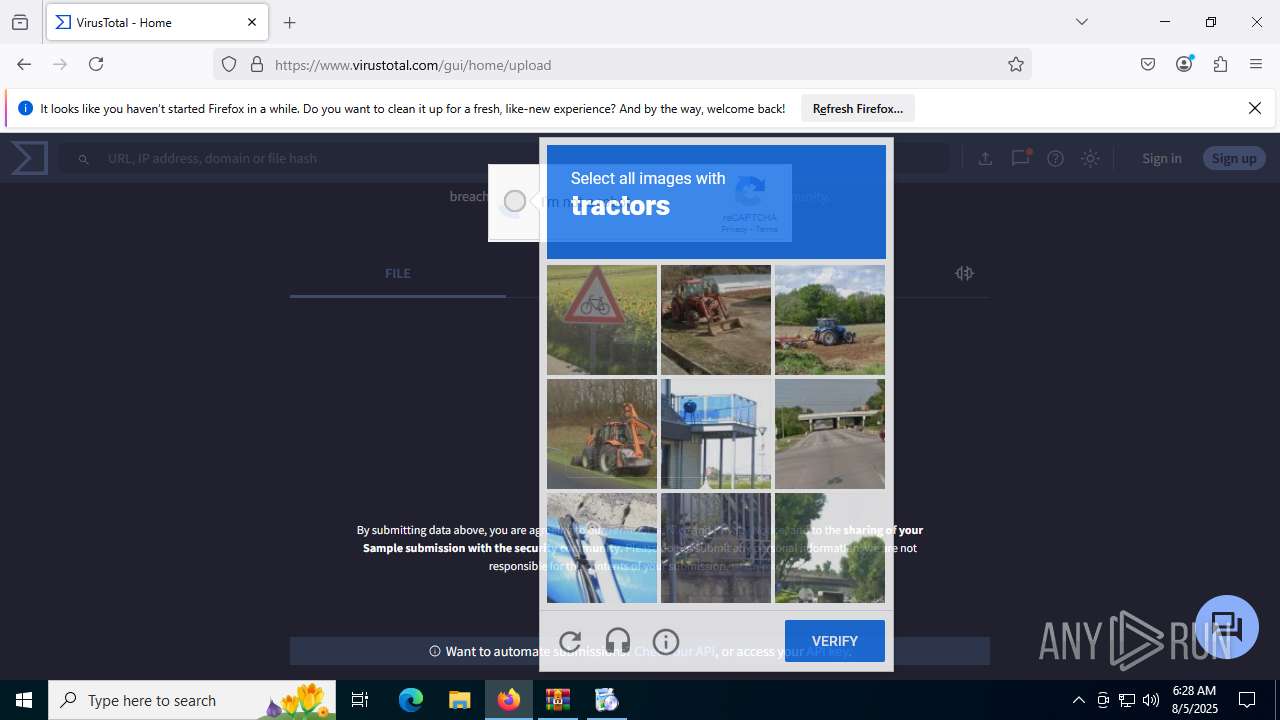The image size is (1280, 720).
Task: Open VirusTotal notifications icon
Action: pyautogui.click(x=1020, y=158)
